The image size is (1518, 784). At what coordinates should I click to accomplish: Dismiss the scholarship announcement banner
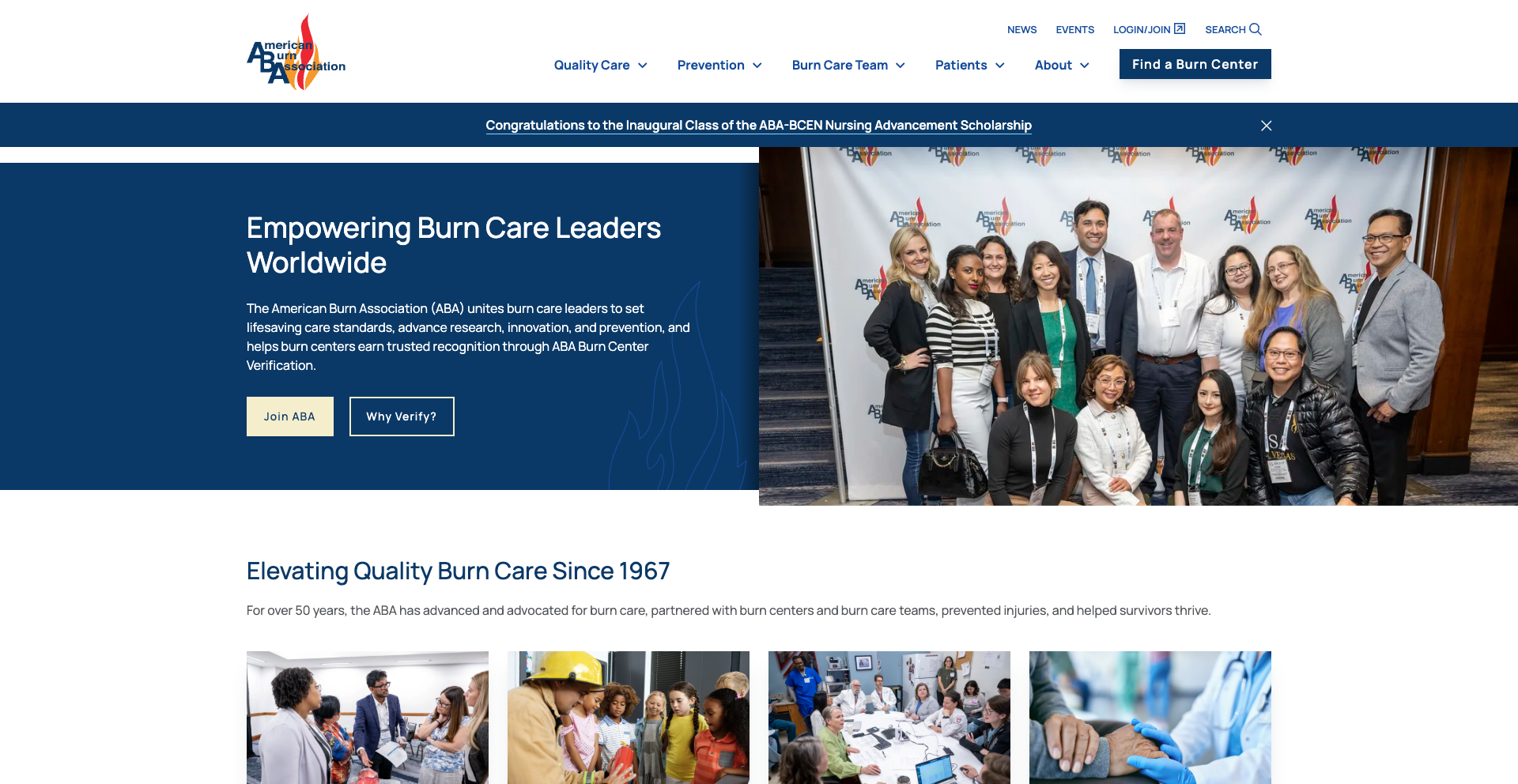coord(1266,126)
